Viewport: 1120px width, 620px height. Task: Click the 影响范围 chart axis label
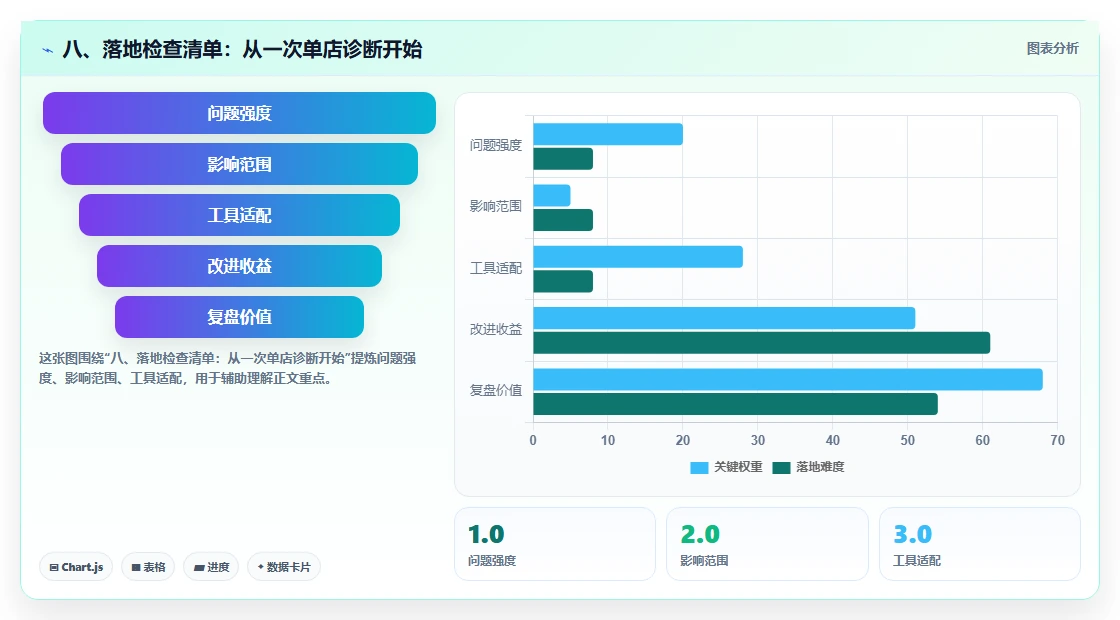496,206
